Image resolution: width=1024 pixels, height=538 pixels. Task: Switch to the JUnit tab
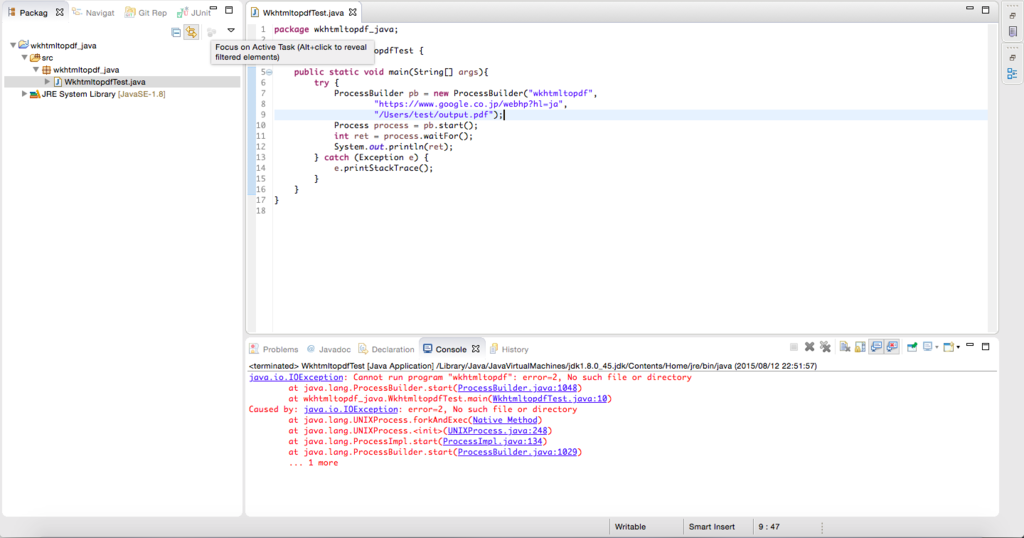193,12
